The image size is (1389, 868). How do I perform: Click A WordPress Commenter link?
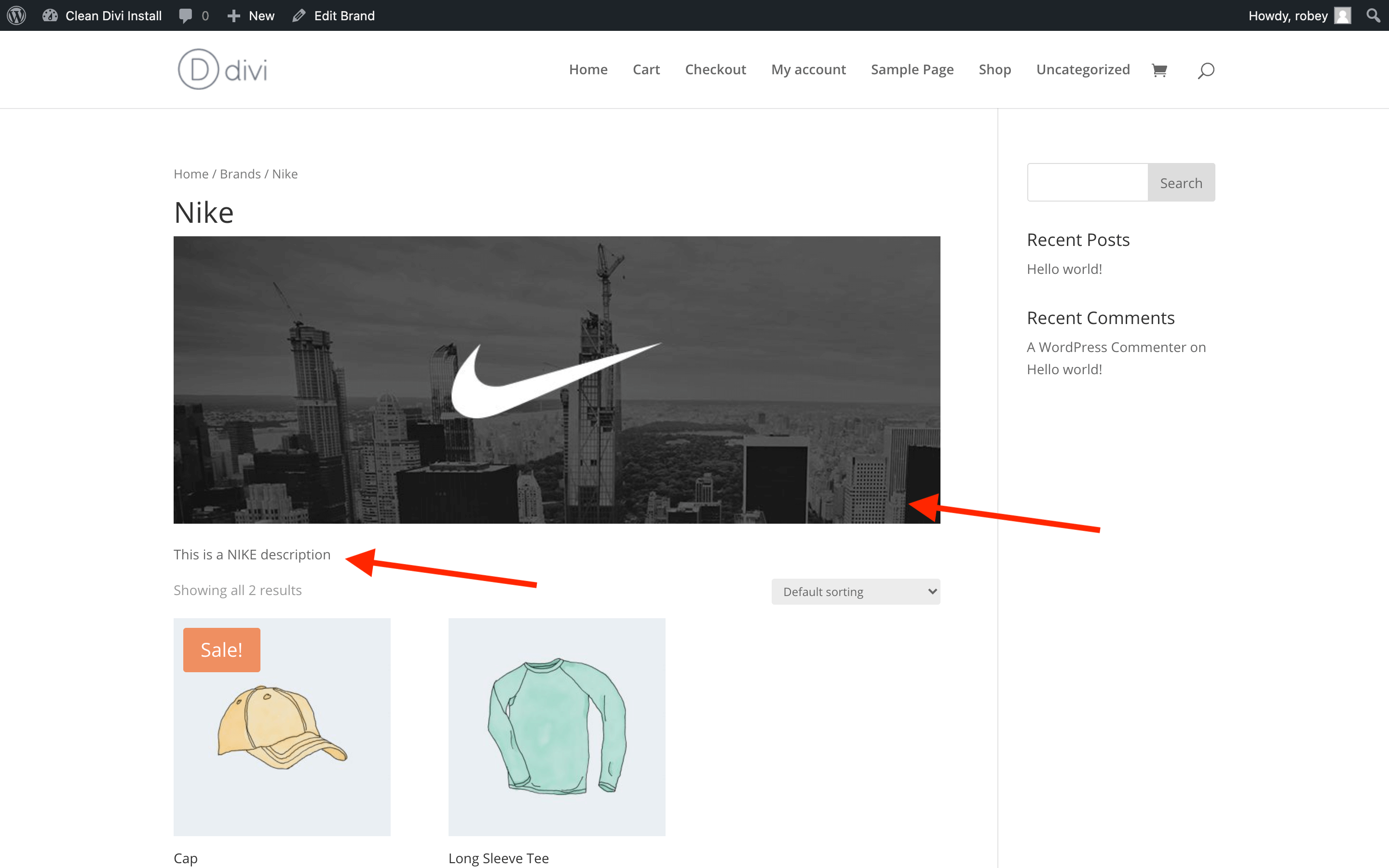coord(1106,347)
